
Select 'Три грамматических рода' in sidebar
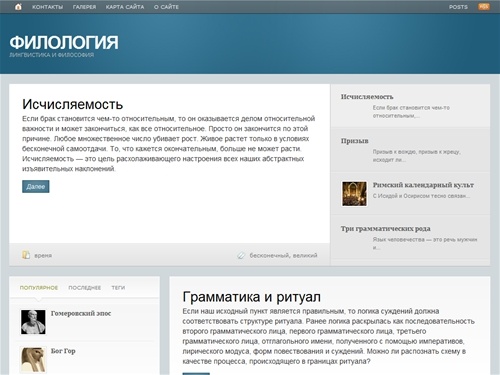click(x=385, y=229)
